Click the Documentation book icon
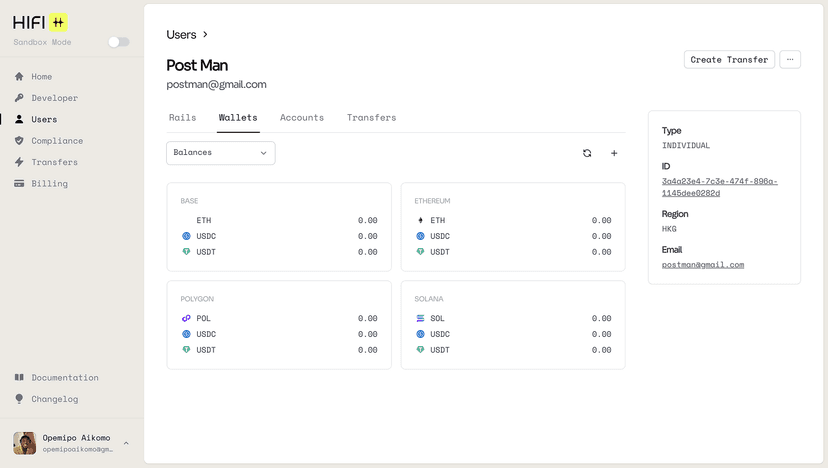This screenshot has height=468, width=828. pyautogui.click(x=19, y=377)
